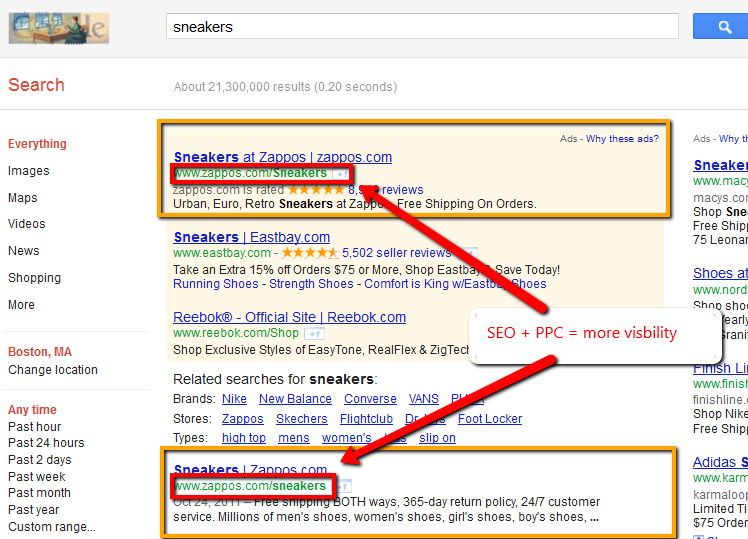Click Skechers store related search
The width and height of the screenshot is (748, 539).
click(301, 419)
